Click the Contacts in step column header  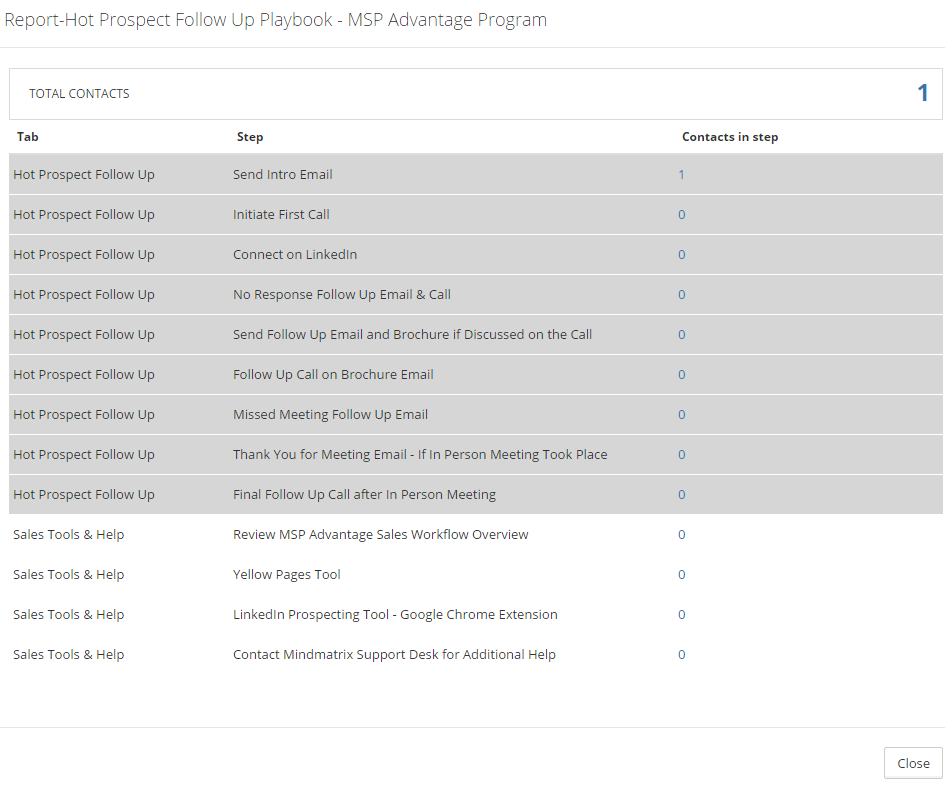(x=730, y=137)
